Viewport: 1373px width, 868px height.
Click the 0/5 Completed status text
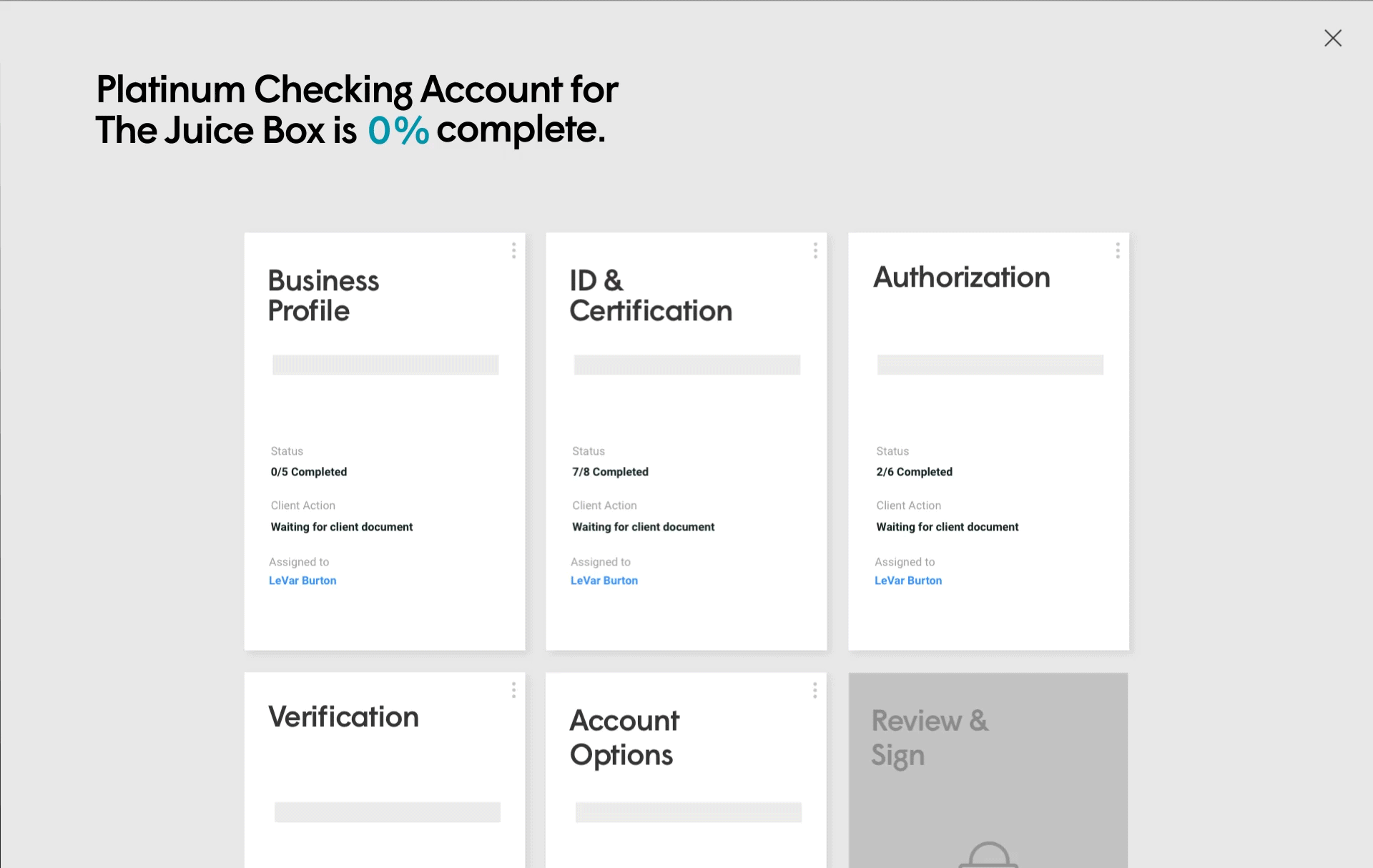(309, 472)
